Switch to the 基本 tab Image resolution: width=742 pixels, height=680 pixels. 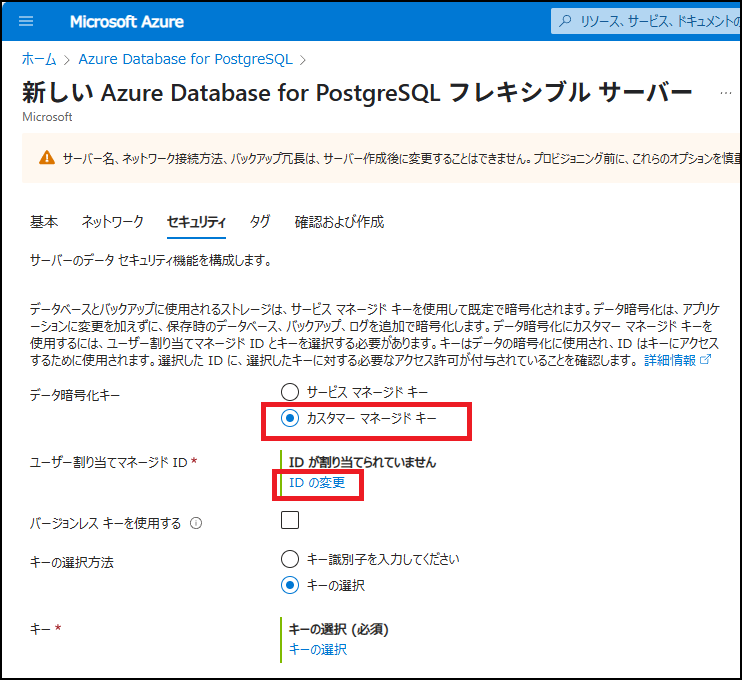tap(44, 221)
